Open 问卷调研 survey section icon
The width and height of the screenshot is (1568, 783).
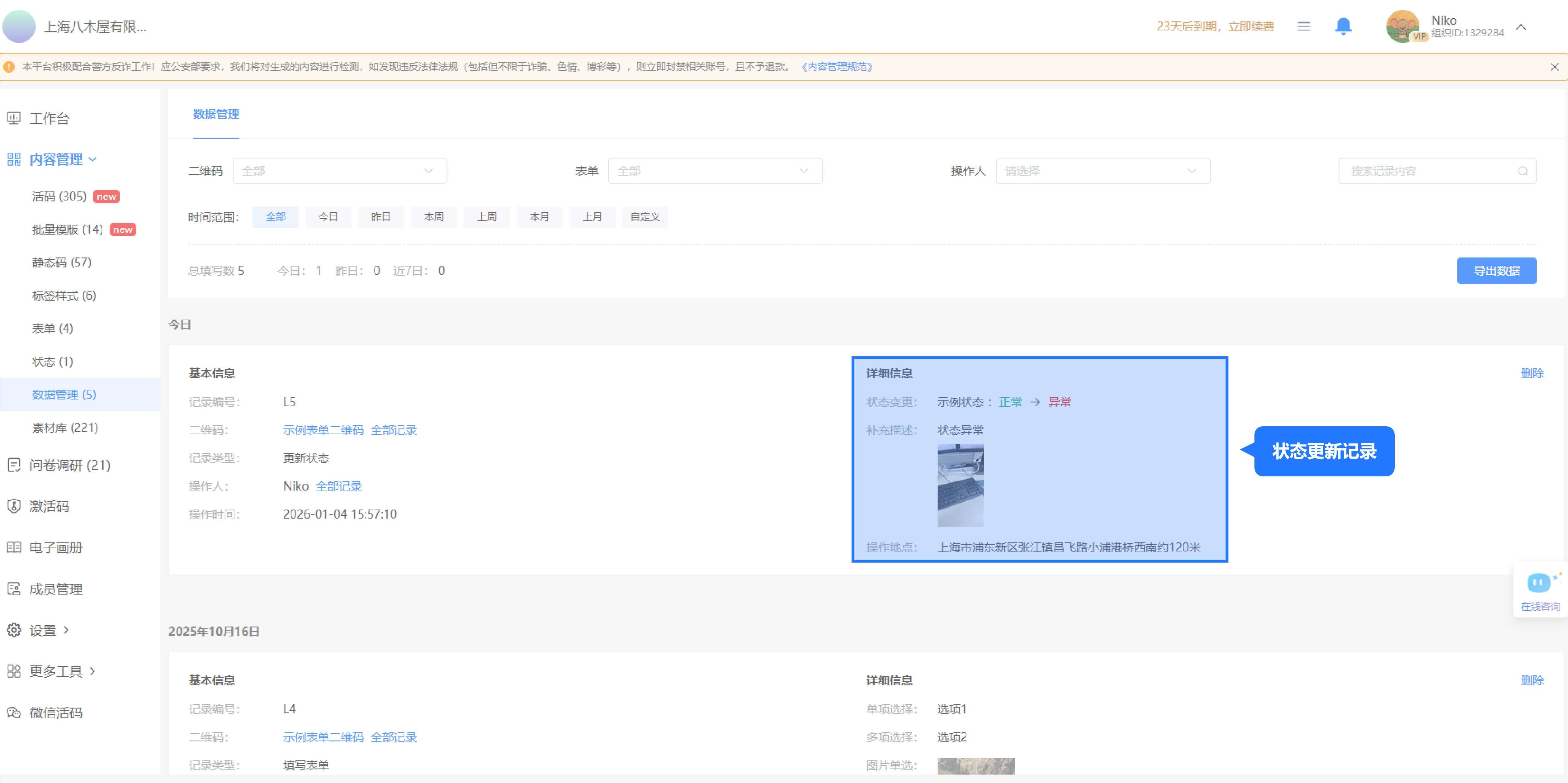click(14, 465)
